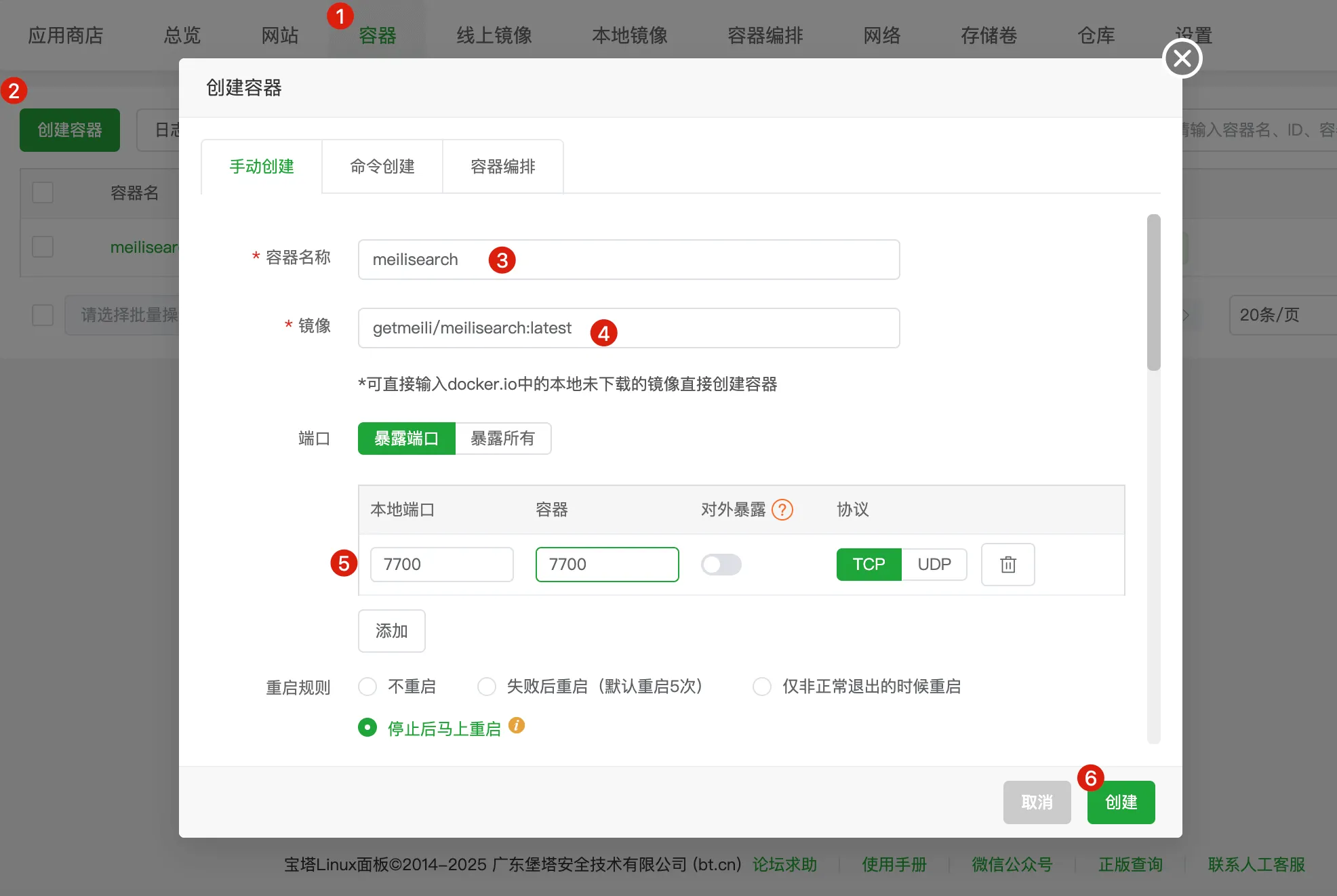Open the meilisearch container link in table
The image size is (1337, 896).
[x=144, y=247]
